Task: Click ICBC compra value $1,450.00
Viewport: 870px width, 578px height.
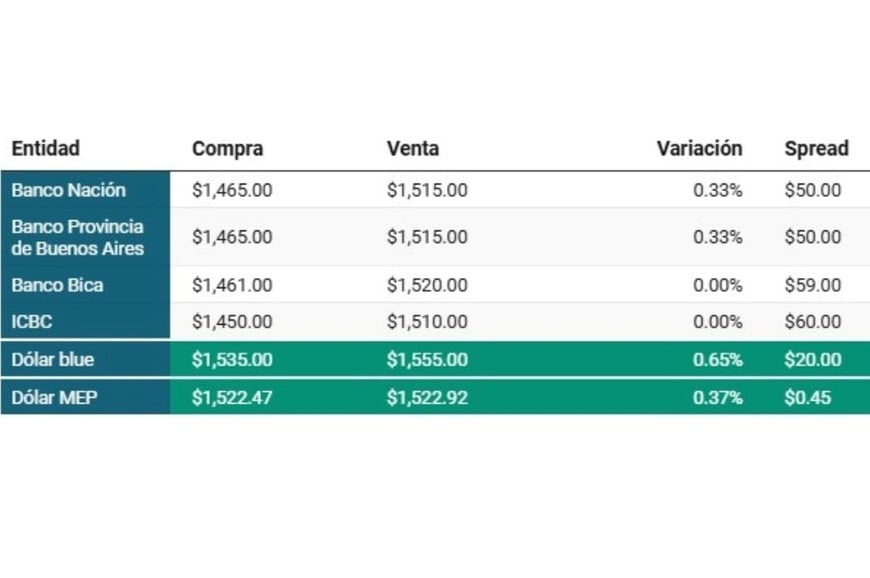Action: 232,322
